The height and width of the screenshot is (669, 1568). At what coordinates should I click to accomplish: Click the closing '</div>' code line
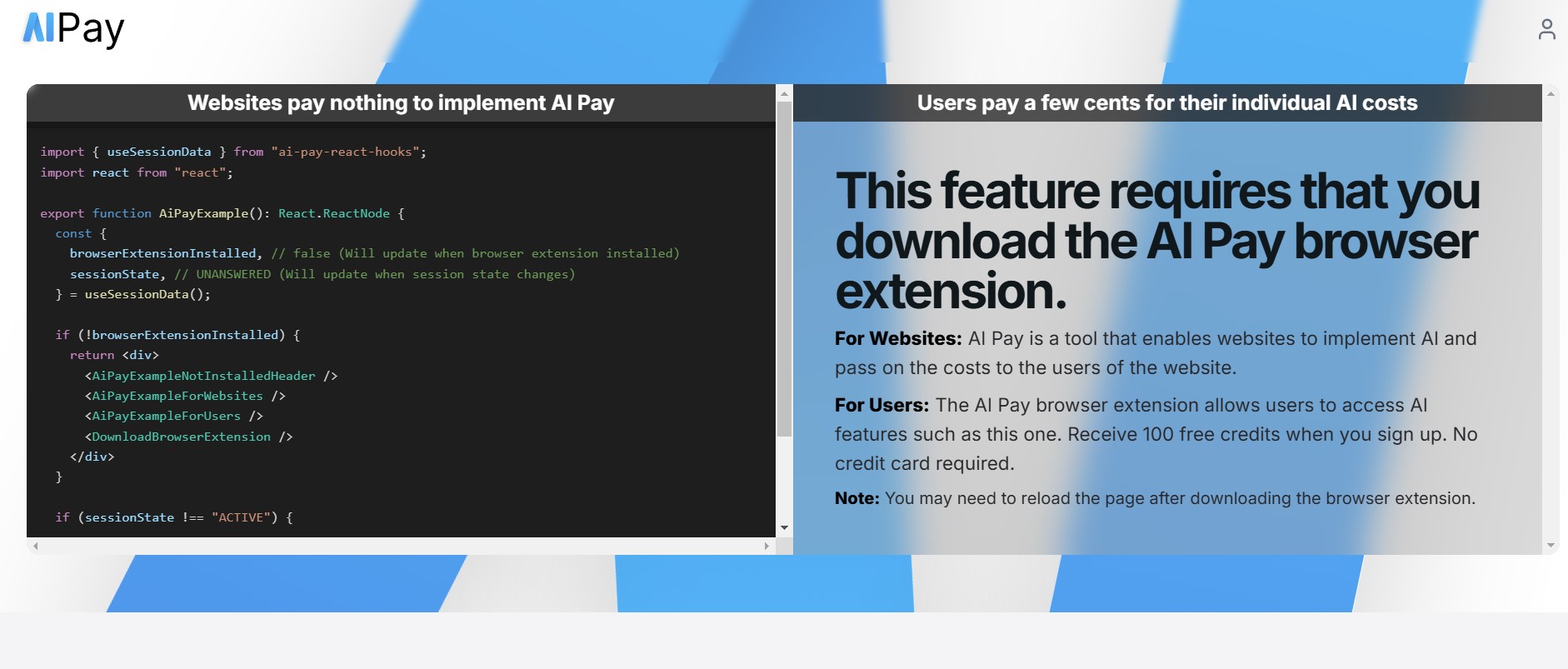[92, 457]
